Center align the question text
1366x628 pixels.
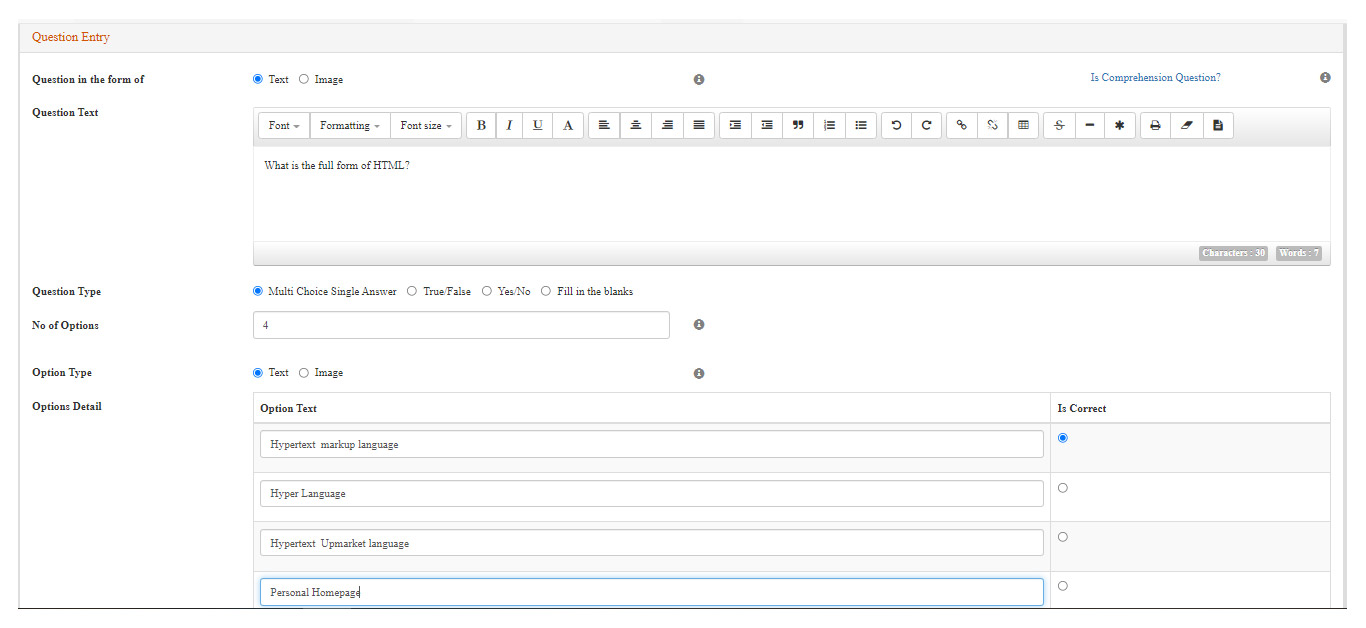[635, 126]
